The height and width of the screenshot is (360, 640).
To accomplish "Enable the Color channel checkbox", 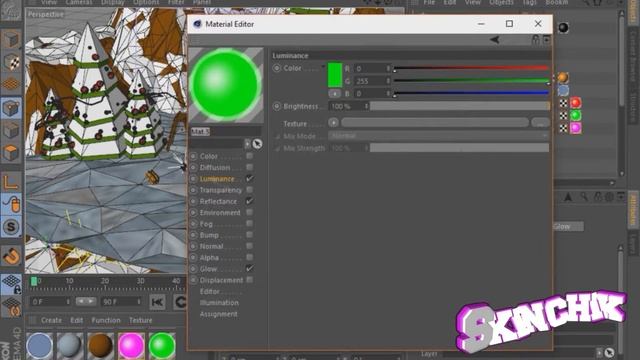I will coord(249,156).
